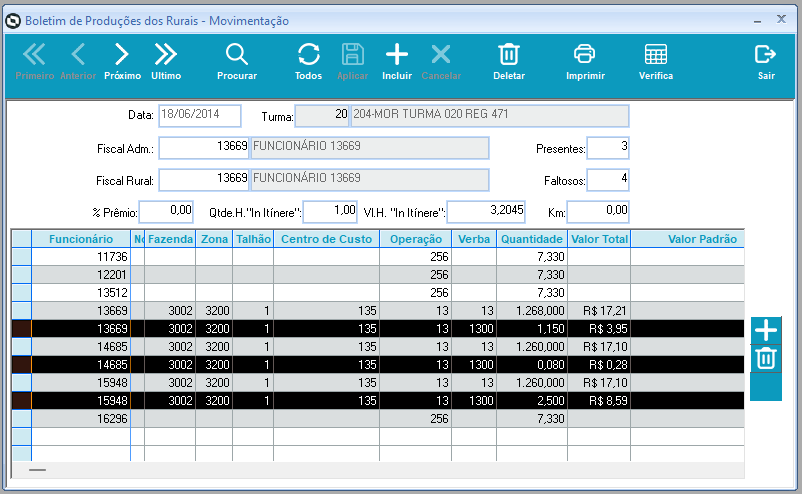This screenshot has height=494, width=802.
Task: Click Qtde.H. In Itínere field
Action: click(x=330, y=212)
